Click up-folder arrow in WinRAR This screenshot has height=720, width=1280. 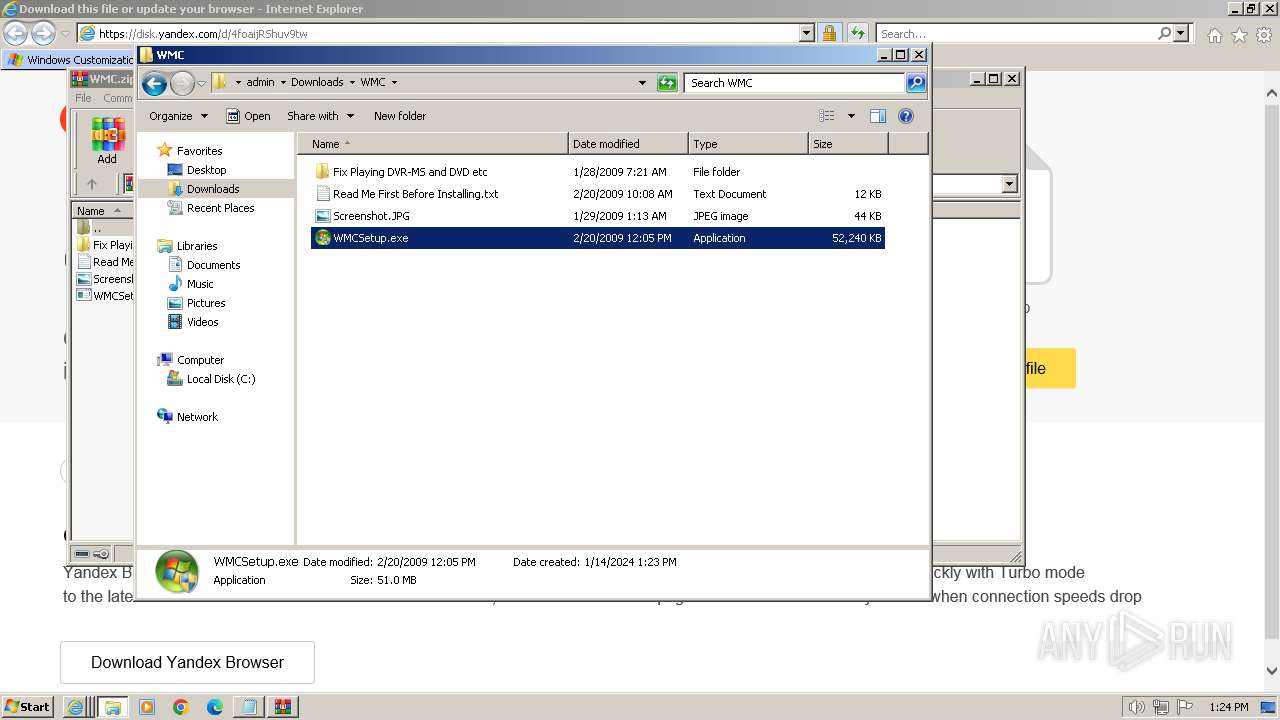pos(91,184)
